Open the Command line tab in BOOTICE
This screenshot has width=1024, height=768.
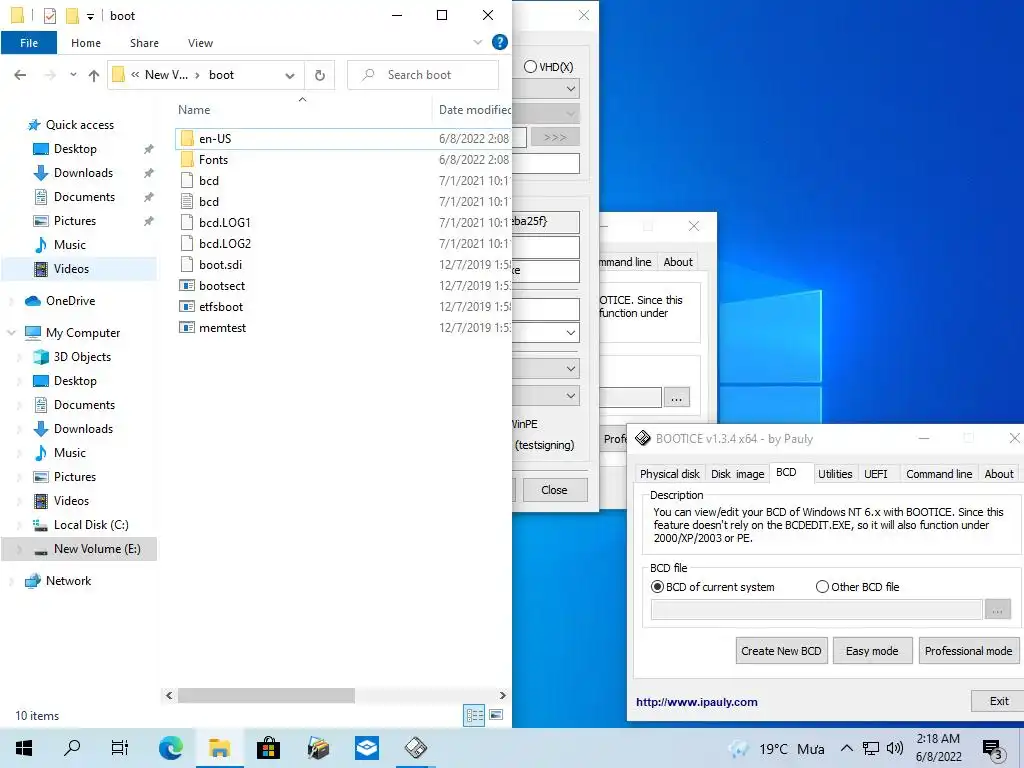[x=938, y=473]
